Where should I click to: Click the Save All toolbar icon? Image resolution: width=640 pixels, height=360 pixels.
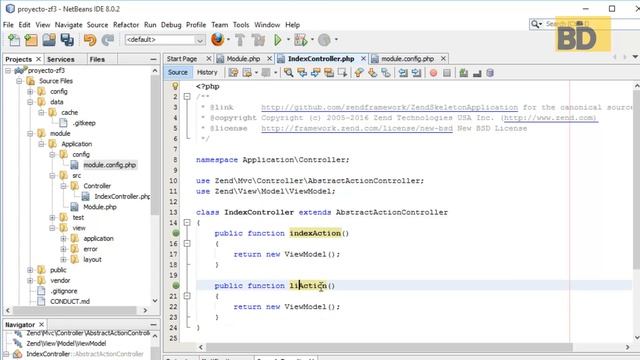pyautogui.click(x=67, y=40)
